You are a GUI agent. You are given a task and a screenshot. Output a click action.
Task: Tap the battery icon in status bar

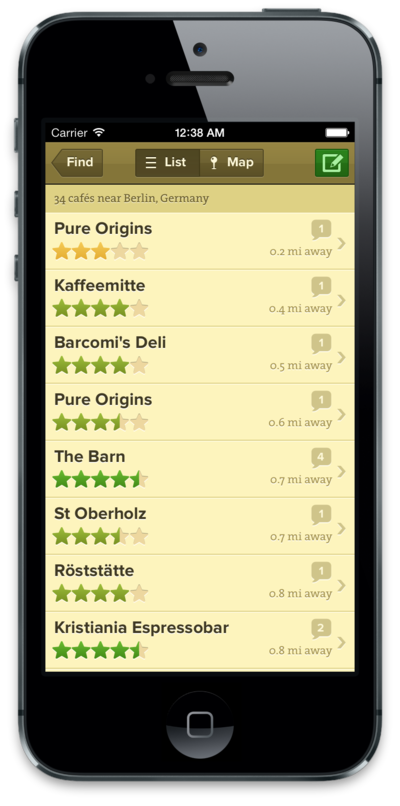[337, 133]
